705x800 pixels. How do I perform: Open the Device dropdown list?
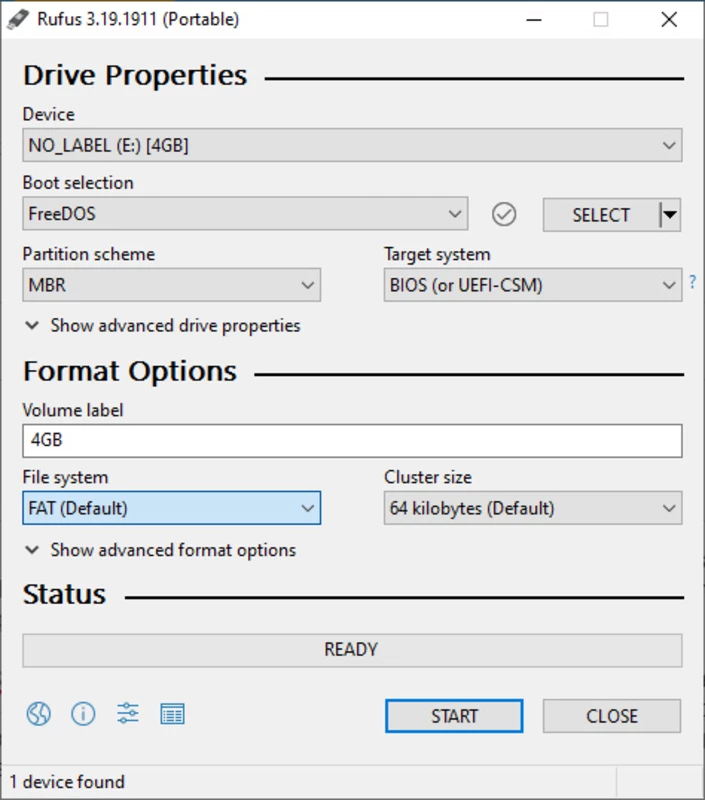click(x=352, y=145)
